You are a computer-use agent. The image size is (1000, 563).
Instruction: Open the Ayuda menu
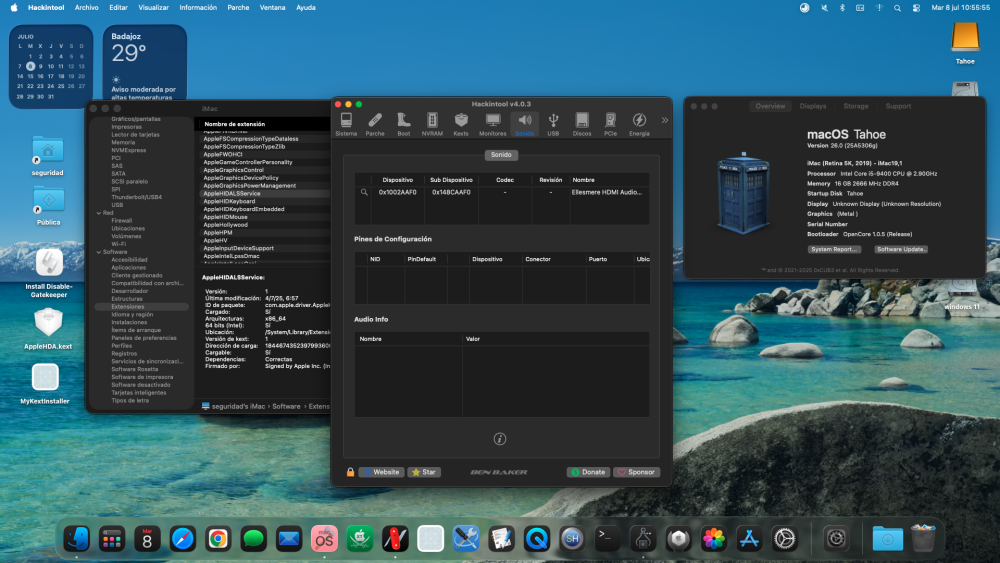pos(306,8)
